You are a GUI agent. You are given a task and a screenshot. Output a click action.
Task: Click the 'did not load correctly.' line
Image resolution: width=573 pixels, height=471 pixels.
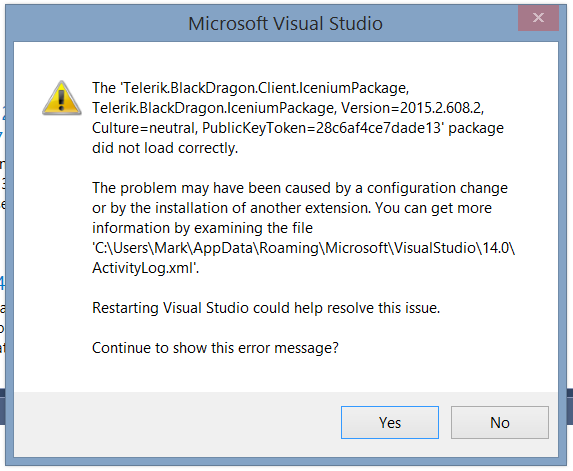pyautogui.click(x=165, y=148)
